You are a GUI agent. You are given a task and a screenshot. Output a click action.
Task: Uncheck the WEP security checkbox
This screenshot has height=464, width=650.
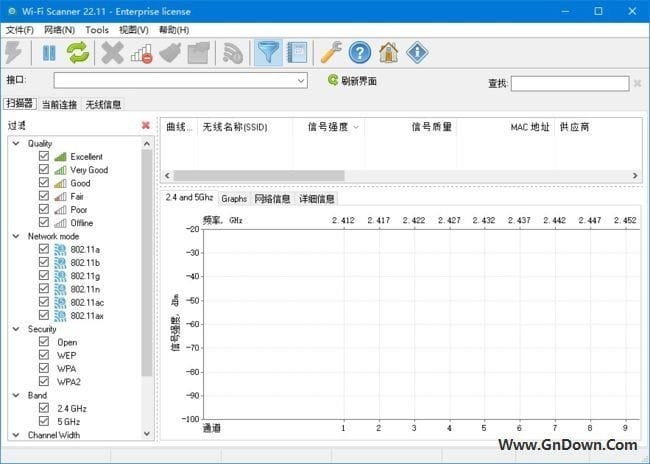[x=44, y=355]
